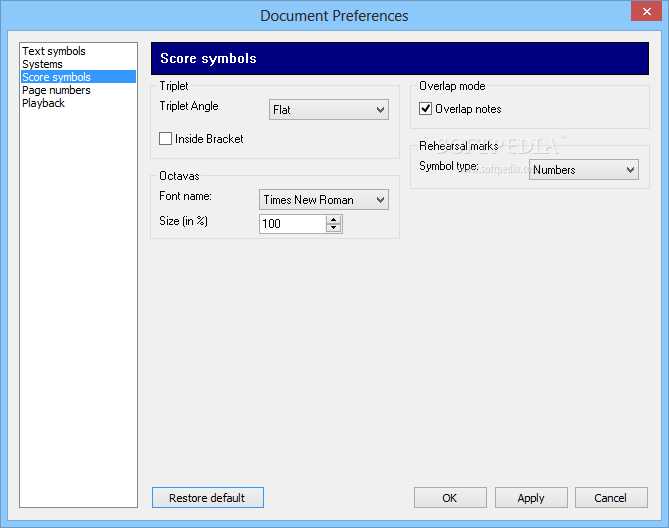This screenshot has height=528, width=669.
Task: Cancel the Document Preferences dialog
Action: [x=611, y=498]
